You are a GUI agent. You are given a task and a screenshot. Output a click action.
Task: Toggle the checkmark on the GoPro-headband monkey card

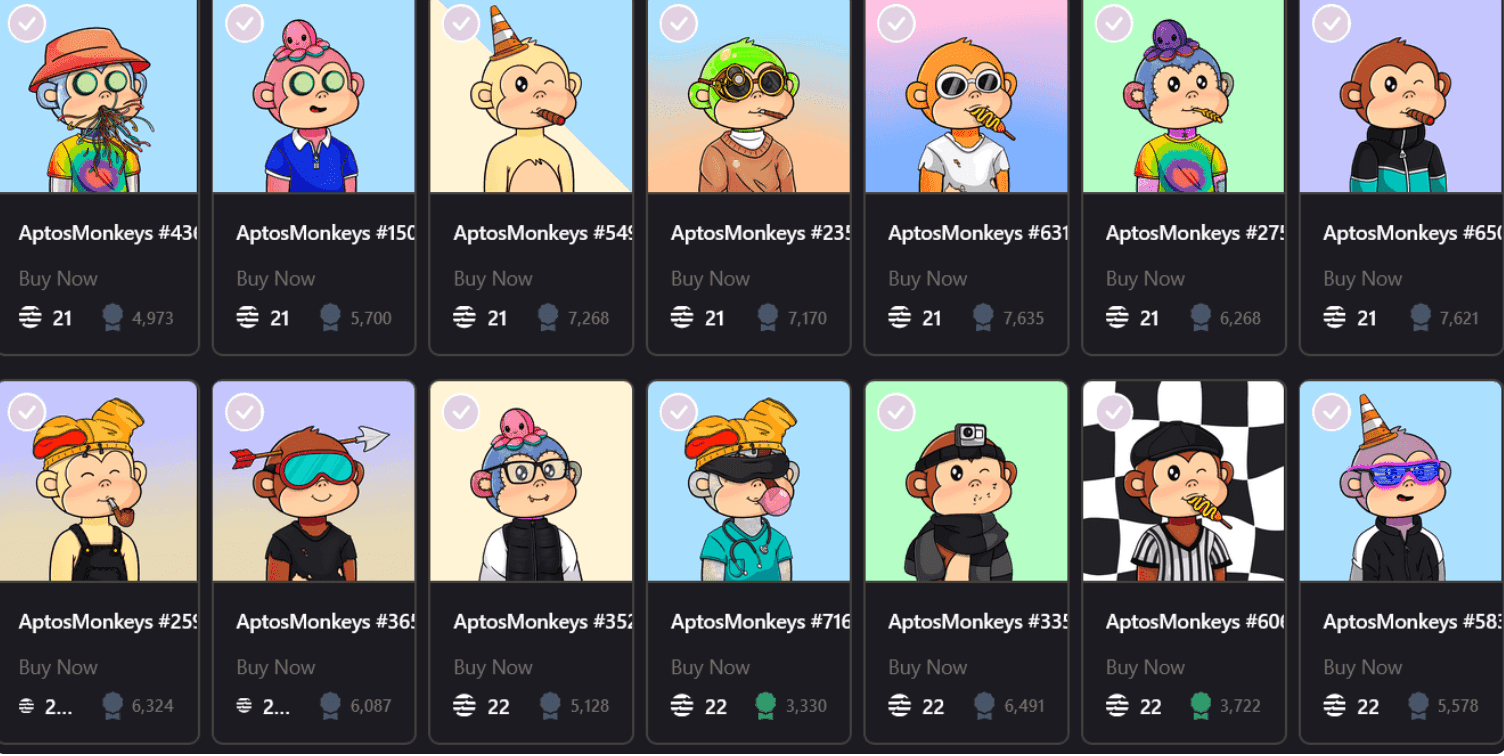coord(897,411)
